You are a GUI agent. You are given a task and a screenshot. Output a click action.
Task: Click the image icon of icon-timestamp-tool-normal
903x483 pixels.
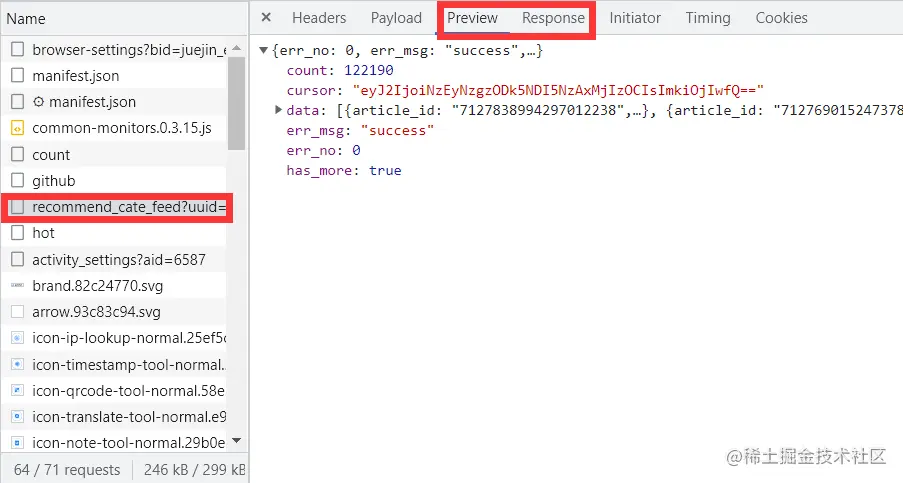click(x=18, y=364)
